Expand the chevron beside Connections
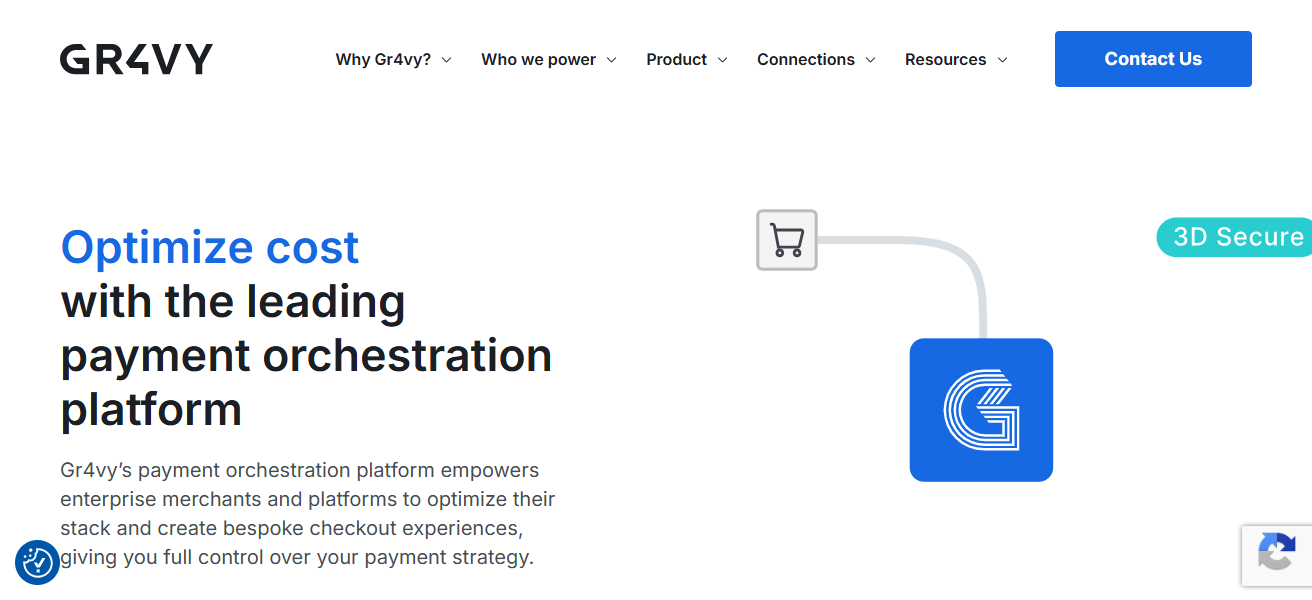 [x=870, y=60]
